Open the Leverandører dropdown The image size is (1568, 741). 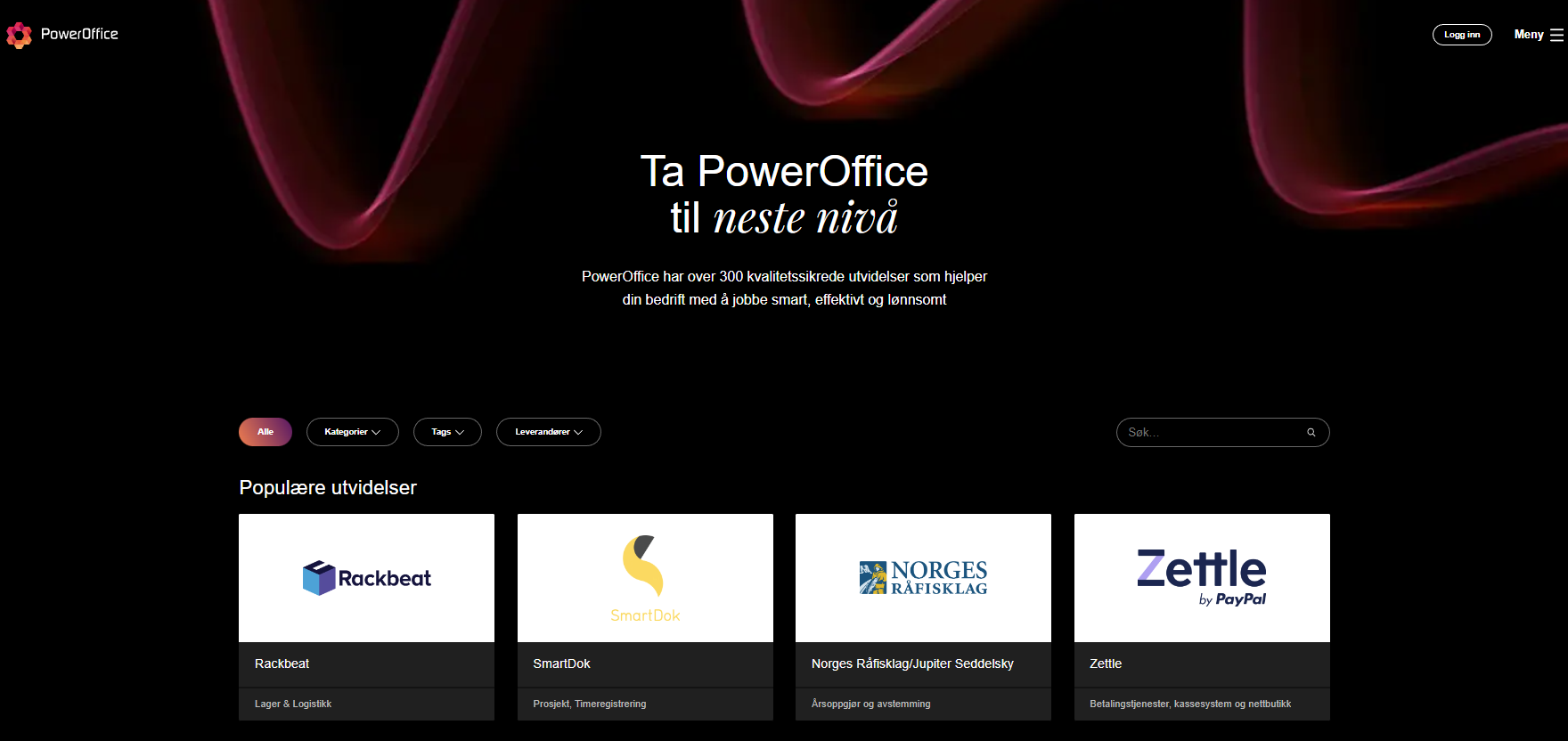click(548, 432)
